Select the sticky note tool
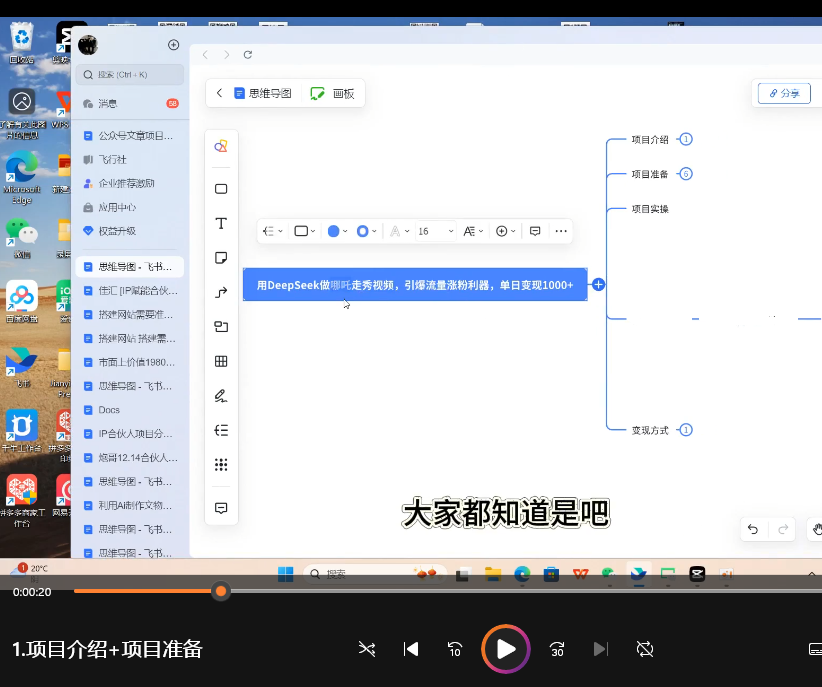822x687 pixels. [221, 258]
